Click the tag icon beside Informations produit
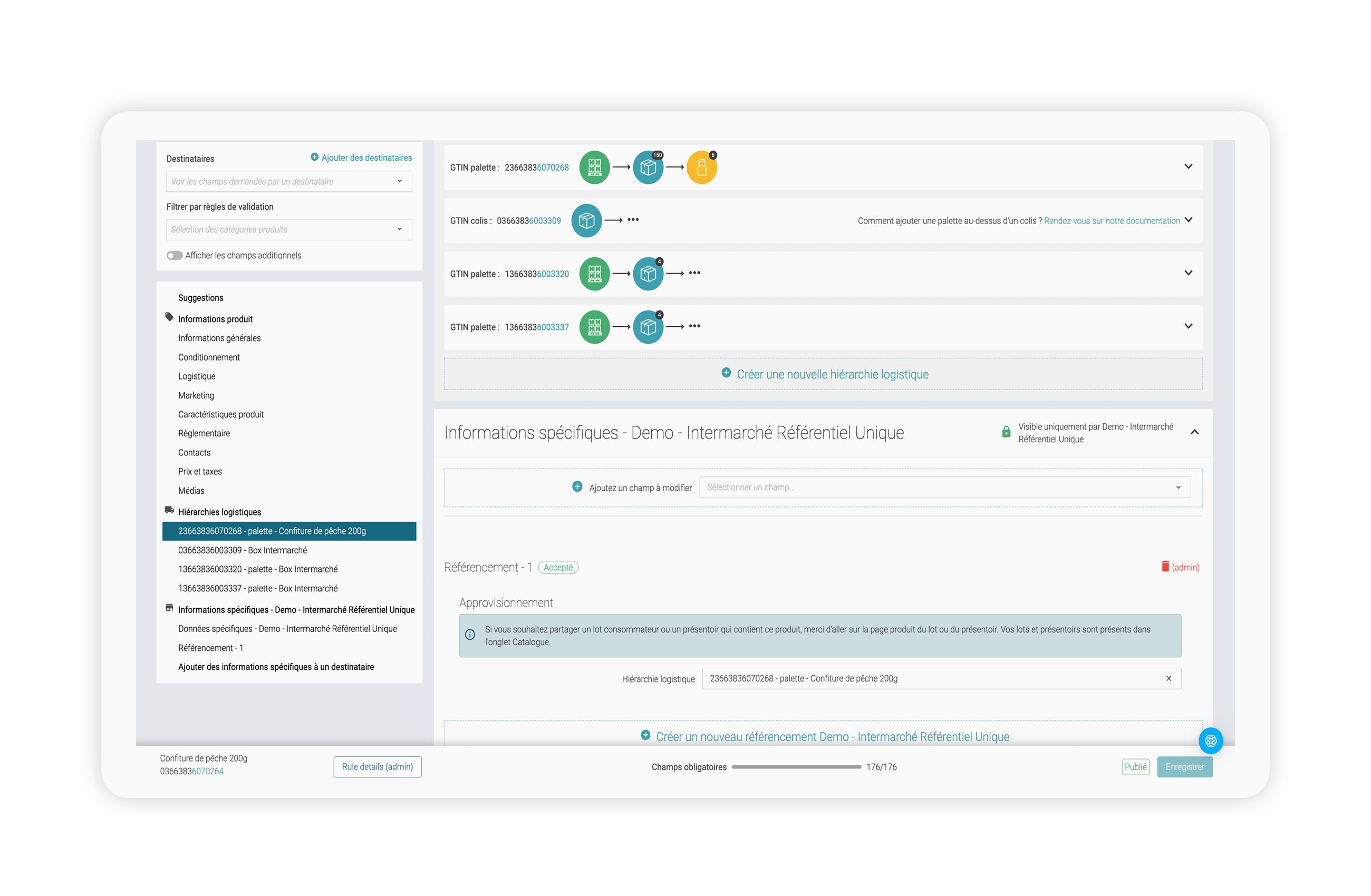The width and height of the screenshot is (1371, 896). click(x=169, y=317)
